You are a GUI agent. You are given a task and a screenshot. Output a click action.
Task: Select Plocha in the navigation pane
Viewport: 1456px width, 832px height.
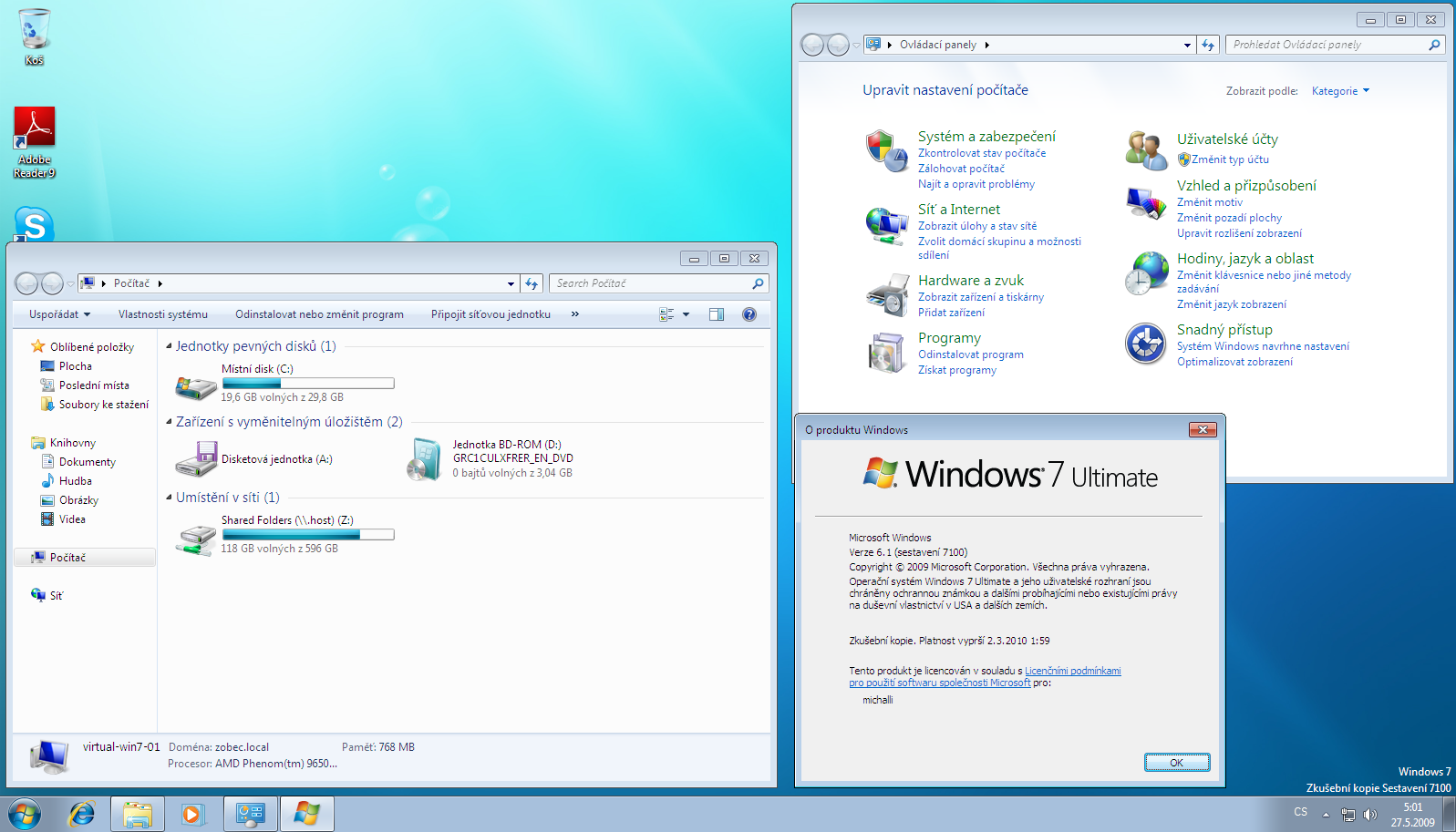(76, 366)
